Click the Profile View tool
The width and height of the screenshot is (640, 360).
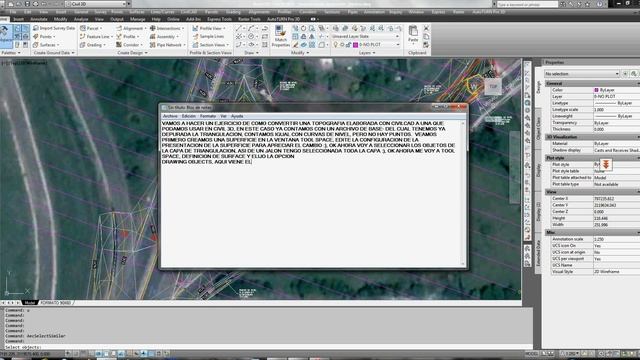point(209,28)
